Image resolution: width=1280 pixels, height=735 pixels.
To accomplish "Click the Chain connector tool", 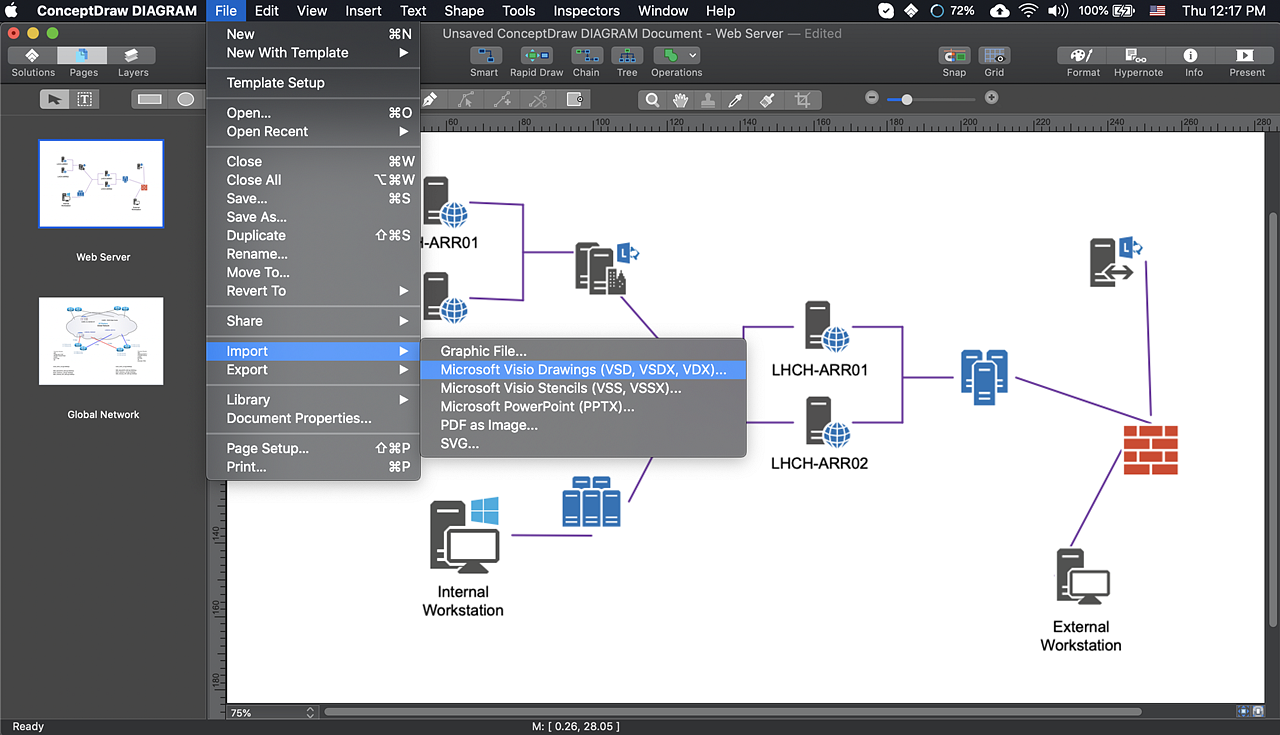I will pyautogui.click(x=586, y=56).
